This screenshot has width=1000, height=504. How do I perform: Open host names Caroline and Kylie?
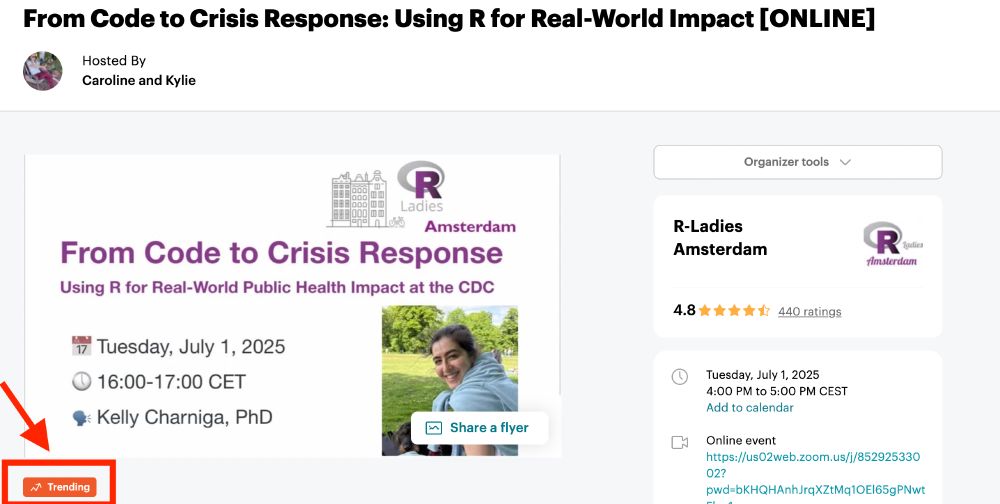coord(138,80)
